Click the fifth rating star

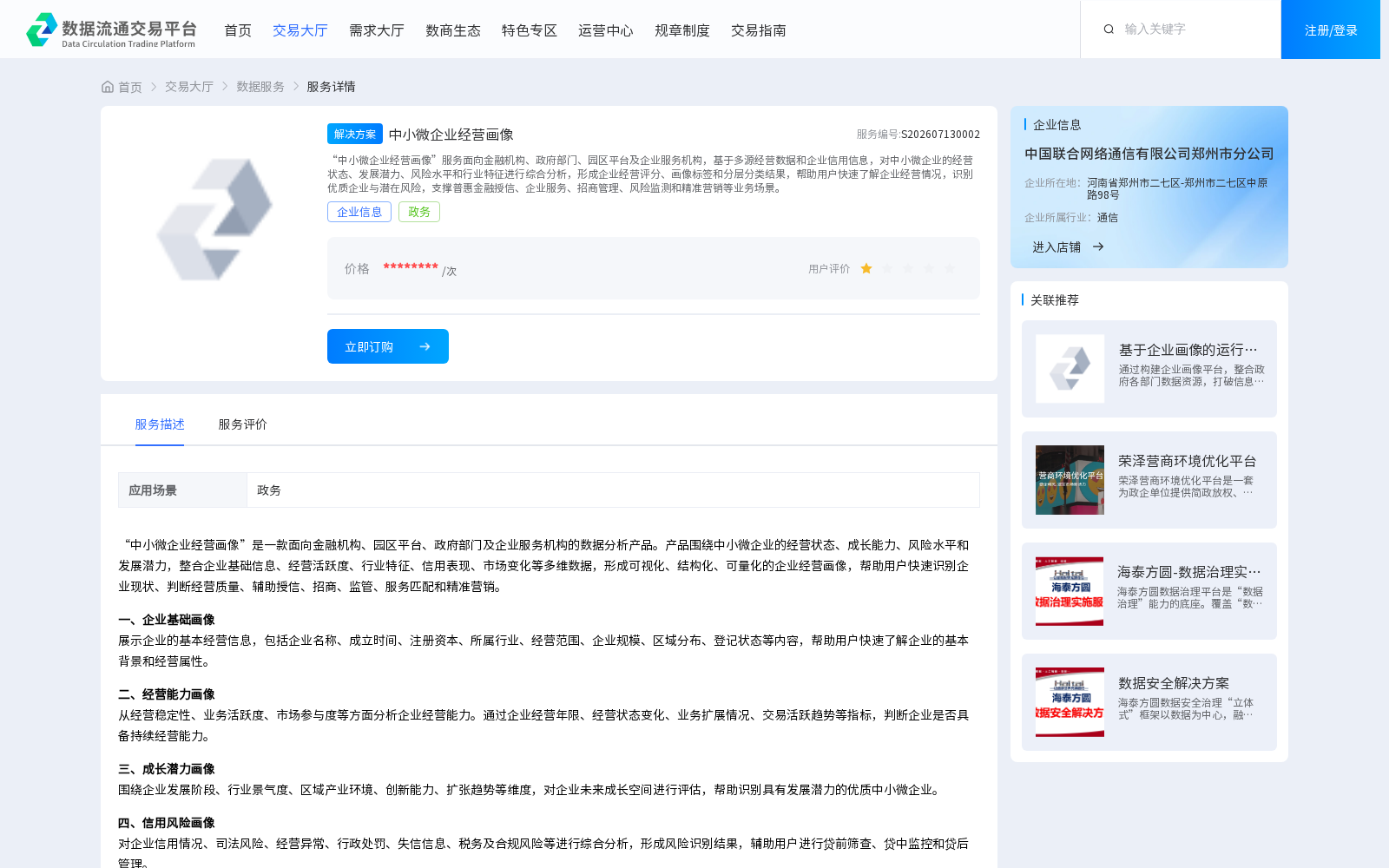pyautogui.click(x=950, y=269)
